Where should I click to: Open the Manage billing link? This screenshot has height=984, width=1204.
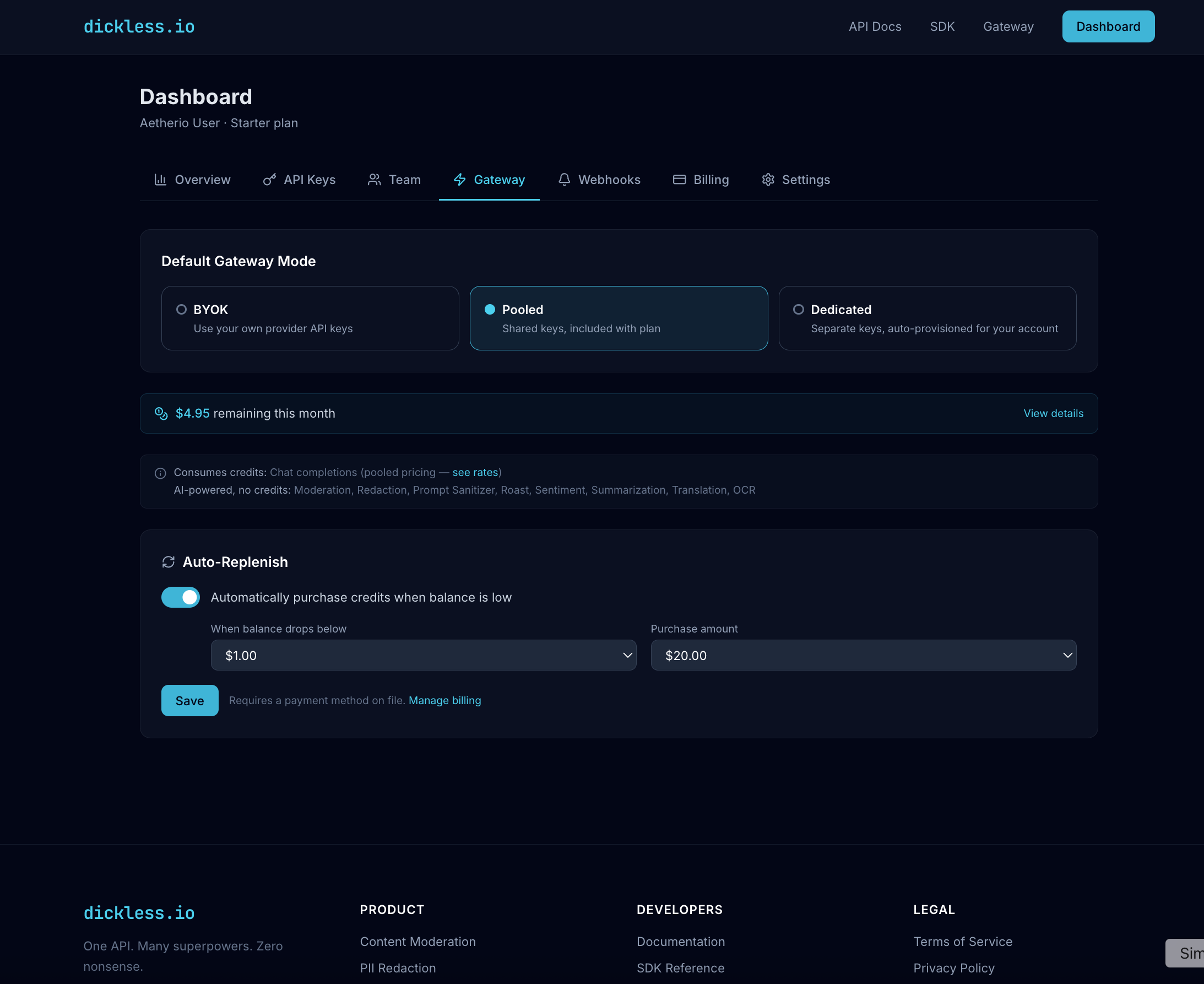tap(445, 700)
